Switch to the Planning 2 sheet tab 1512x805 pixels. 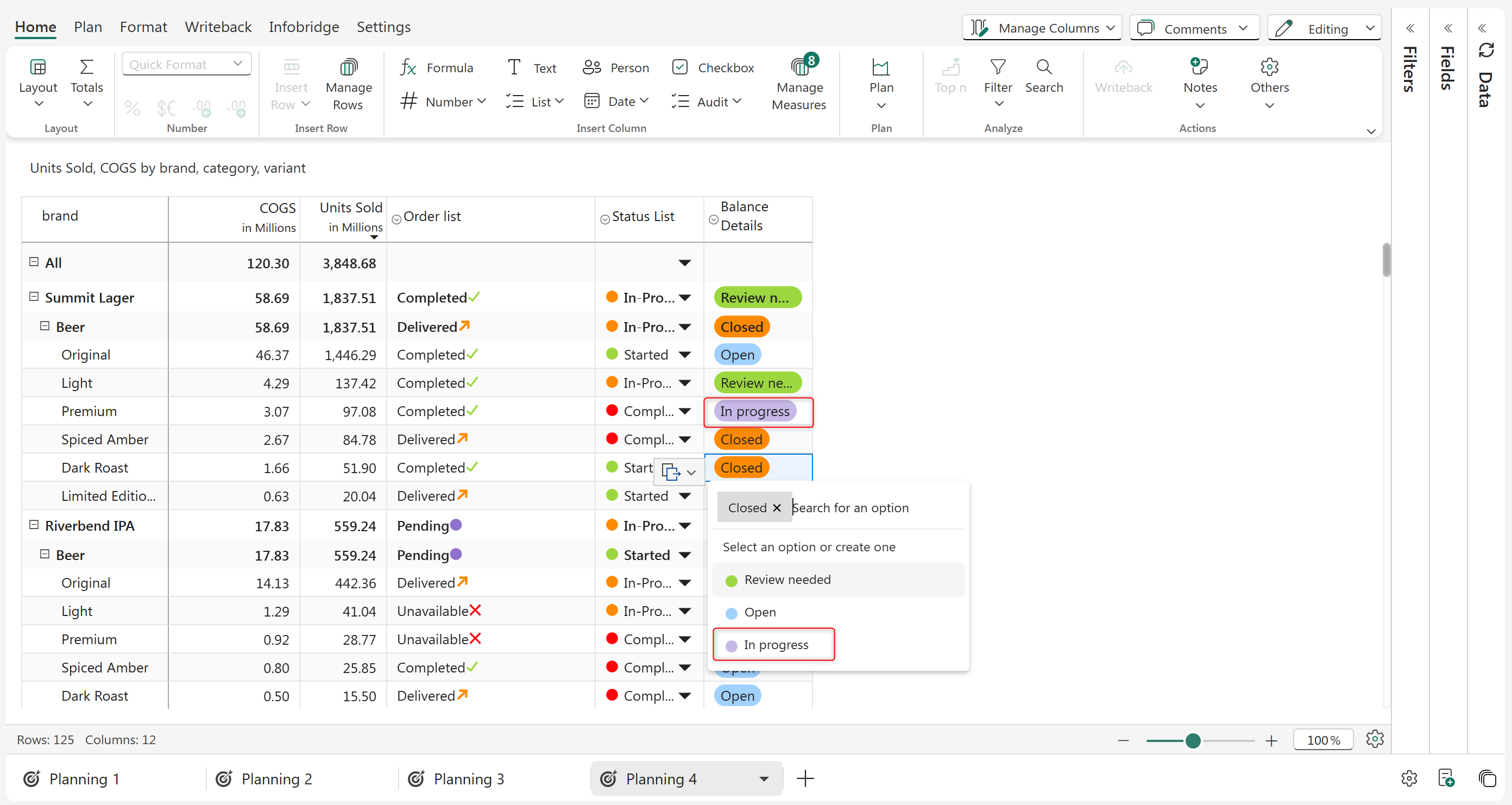coord(276,778)
